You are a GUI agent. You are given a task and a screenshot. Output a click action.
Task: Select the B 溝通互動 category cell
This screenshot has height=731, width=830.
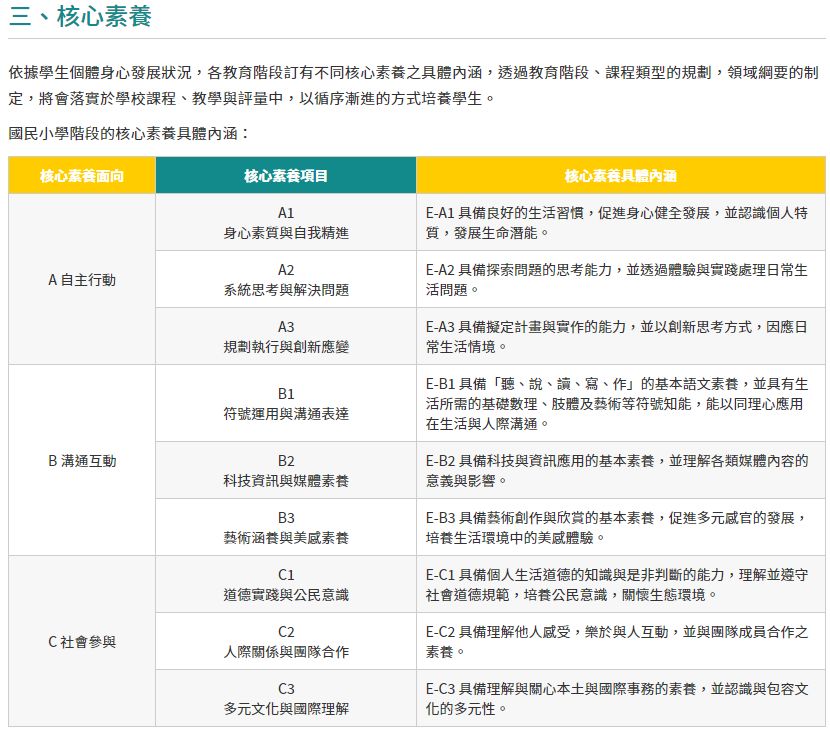point(82,461)
